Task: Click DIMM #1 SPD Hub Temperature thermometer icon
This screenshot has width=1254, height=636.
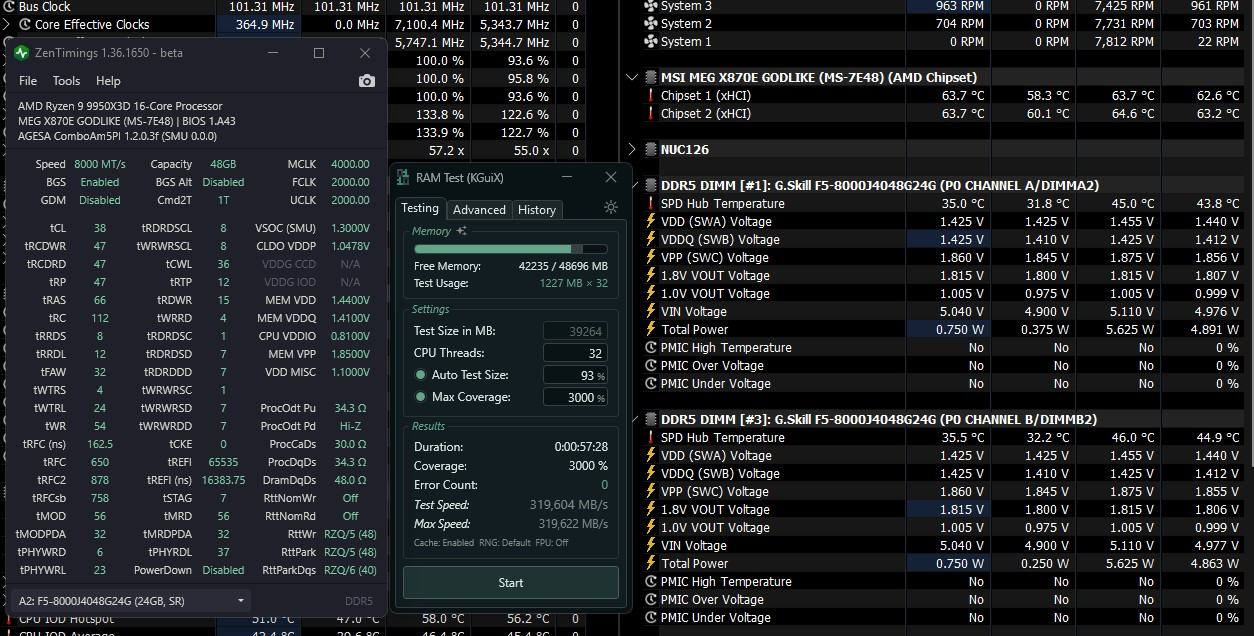Action: (x=651, y=203)
